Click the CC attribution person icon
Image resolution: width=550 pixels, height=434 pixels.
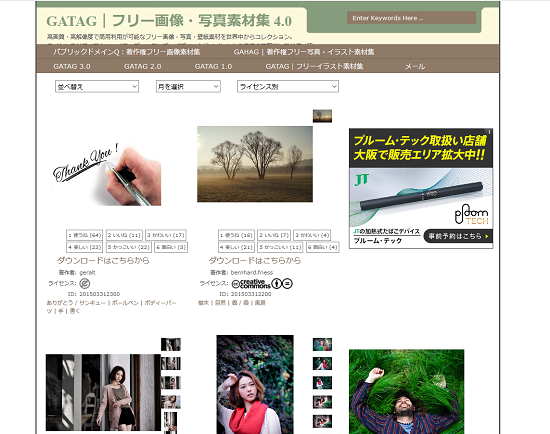[x=276, y=283]
